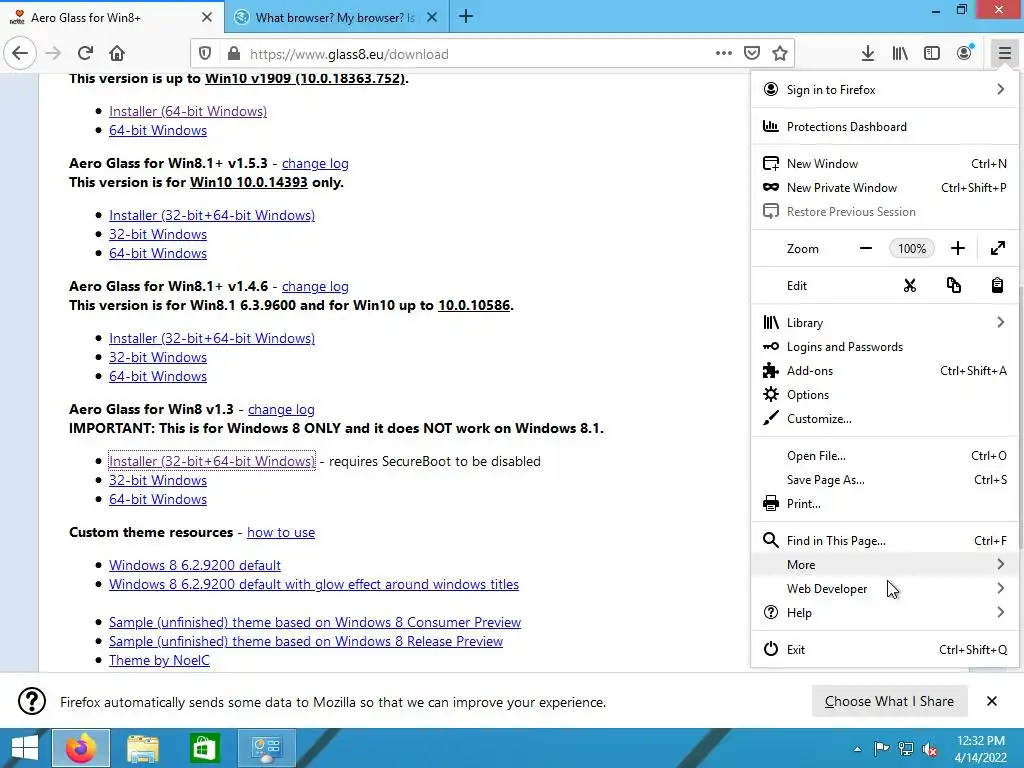This screenshot has height=768, width=1024.
Task: Dismiss the data sharing notification bar
Action: coord(991,701)
